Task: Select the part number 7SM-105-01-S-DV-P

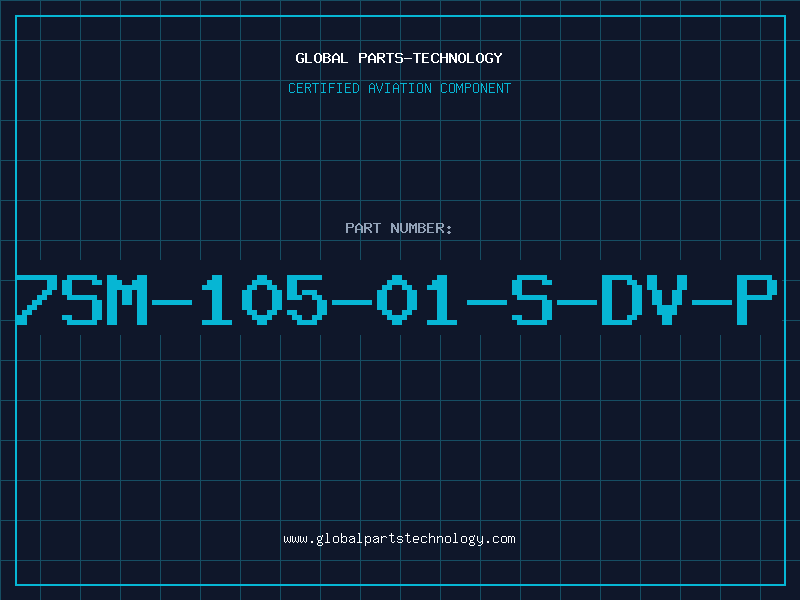Action: (397, 299)
